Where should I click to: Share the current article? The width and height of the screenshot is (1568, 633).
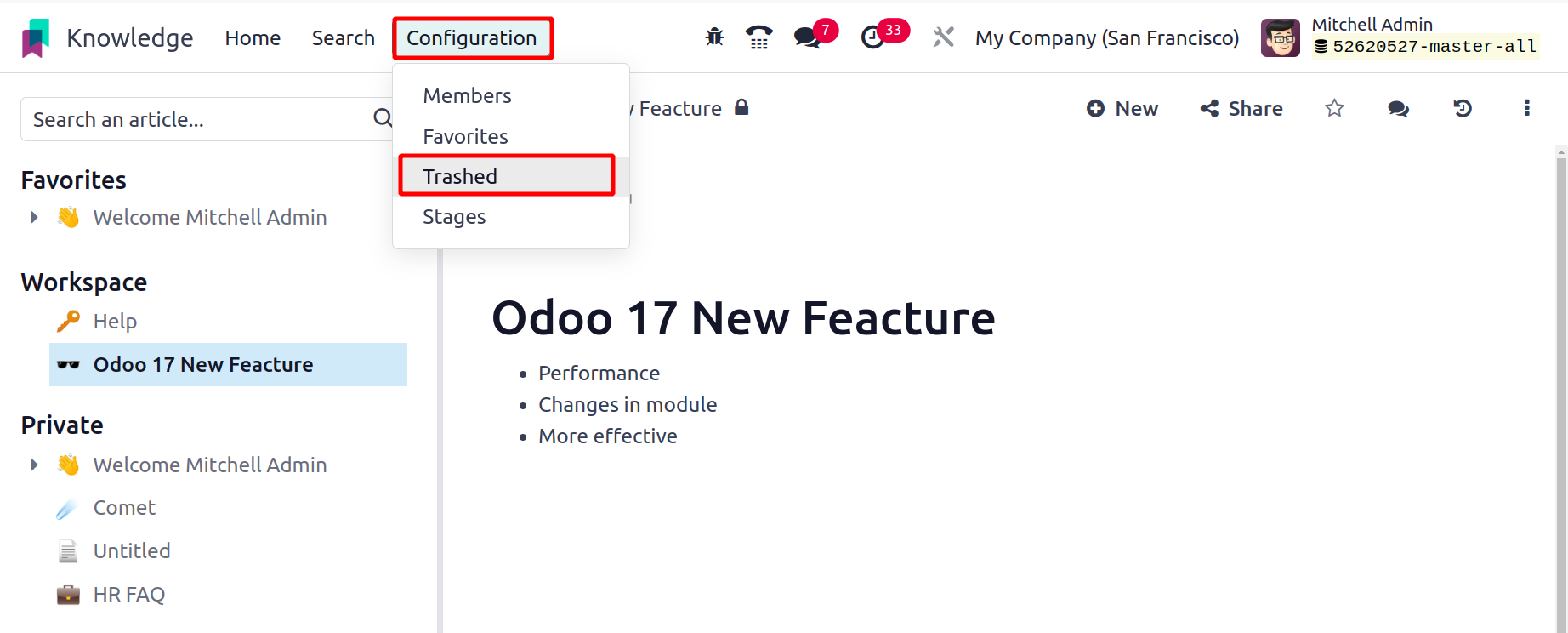pyautogui.click(x=1241, y=108)
